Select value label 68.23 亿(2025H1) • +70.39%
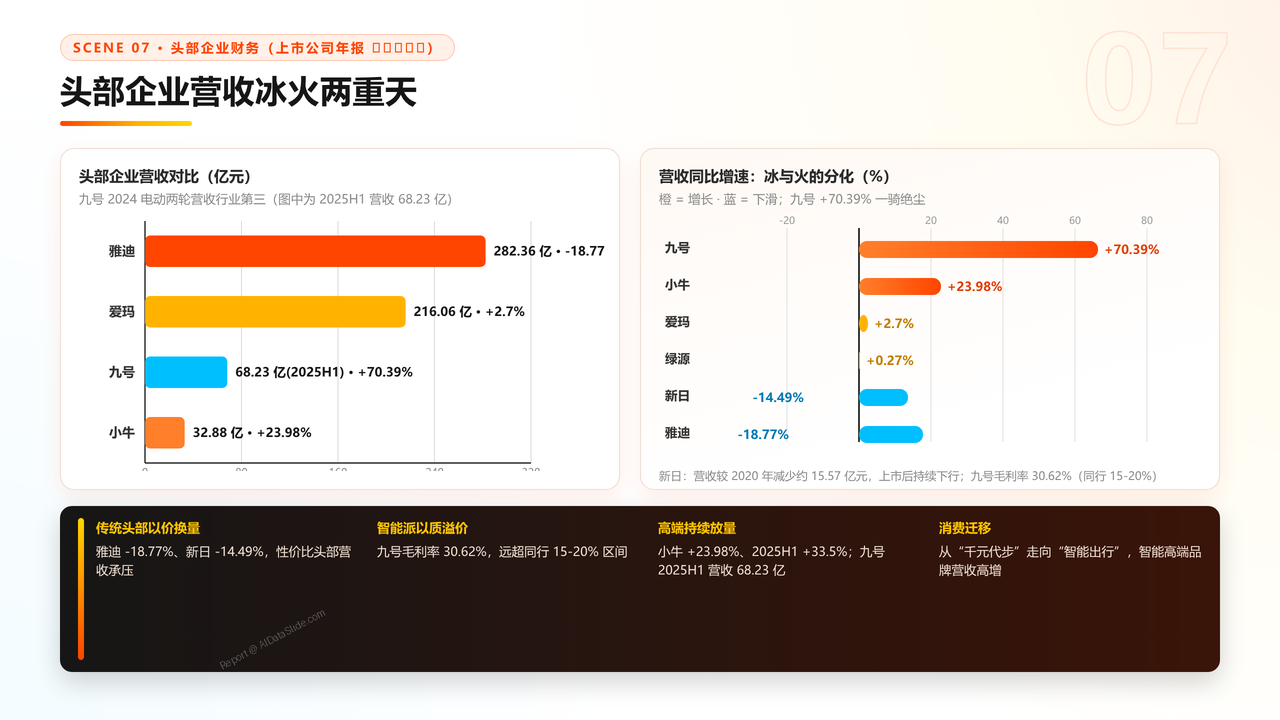This screenshot has width=1280, height=720. (324, 372)
